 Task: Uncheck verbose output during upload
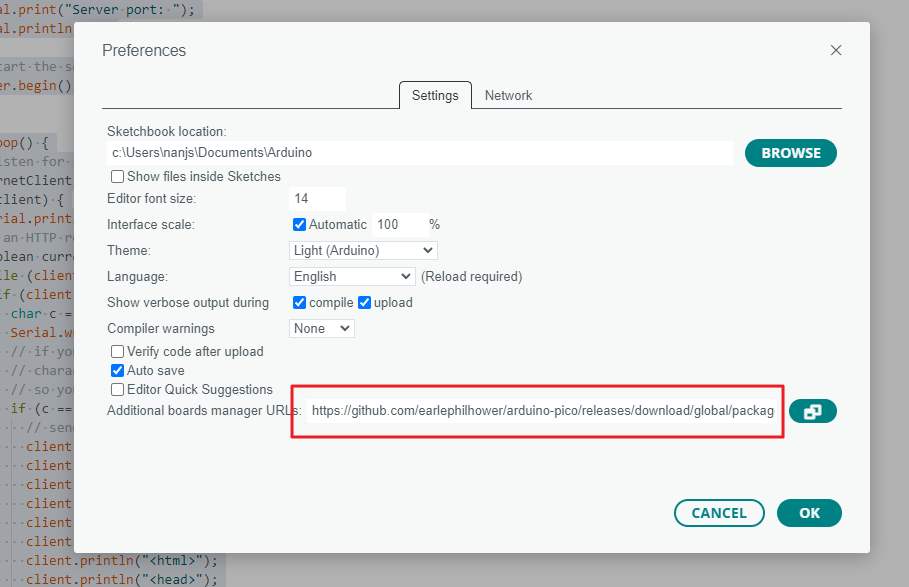tap(364, 302)
